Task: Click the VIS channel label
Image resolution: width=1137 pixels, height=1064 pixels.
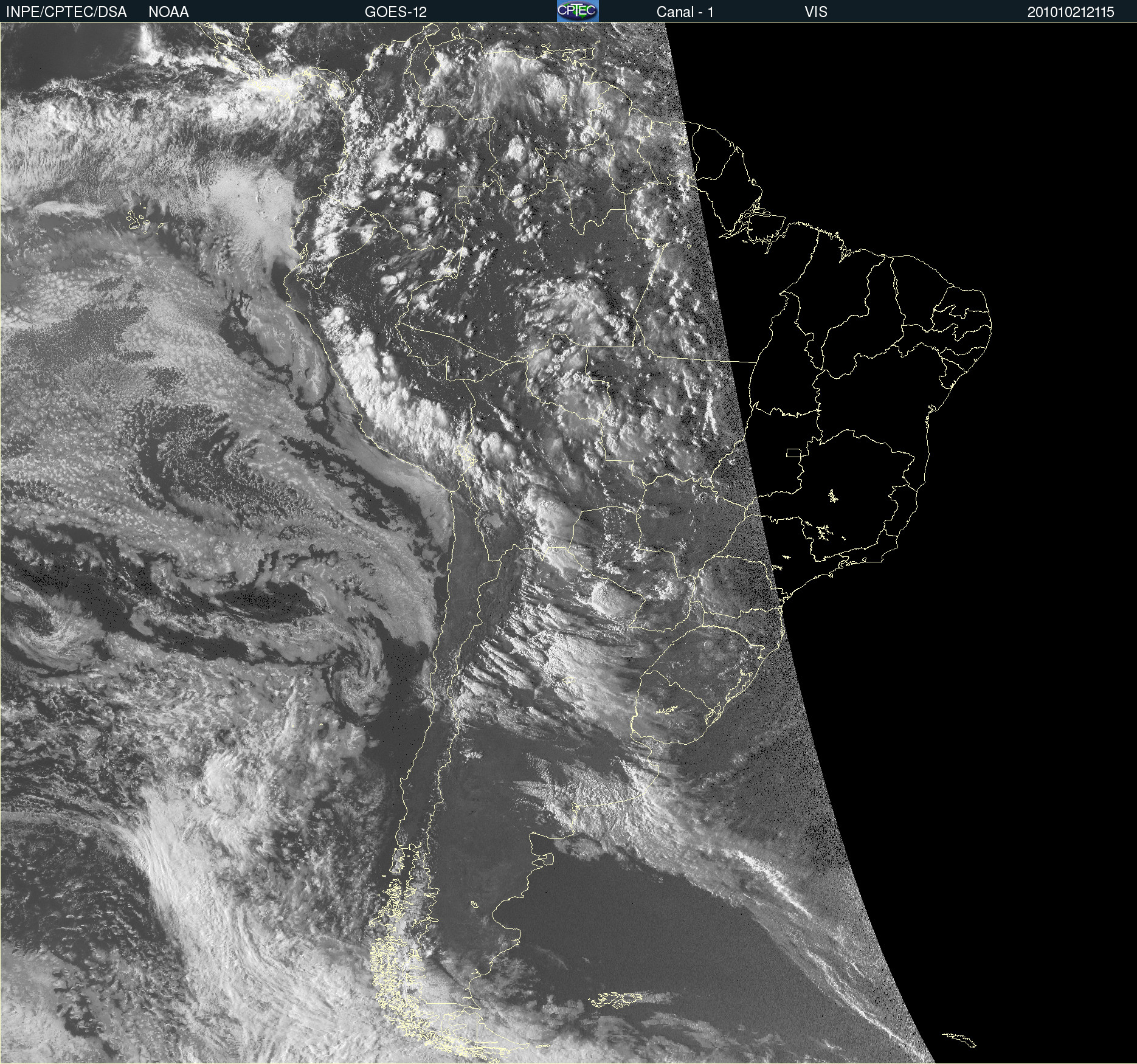Action: (x=816, y=12)
